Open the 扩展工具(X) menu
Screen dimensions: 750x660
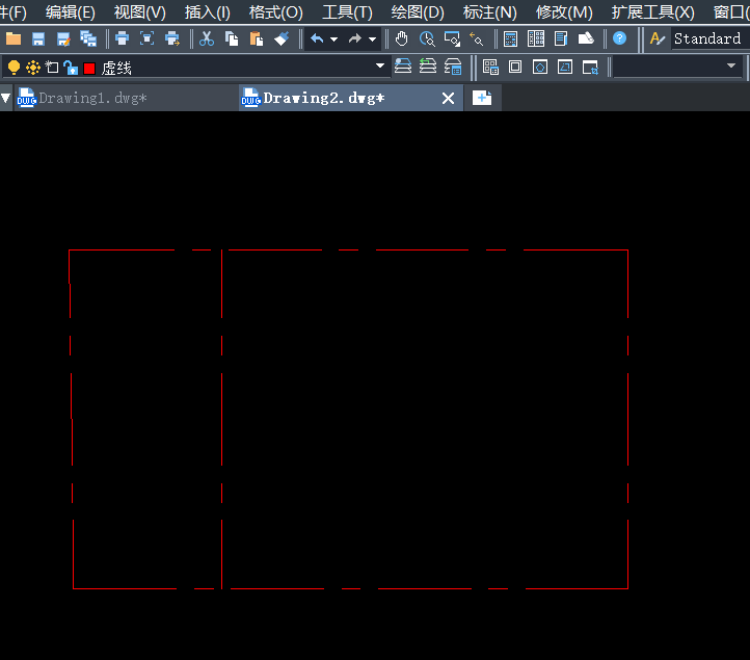(x=653, y=12)
